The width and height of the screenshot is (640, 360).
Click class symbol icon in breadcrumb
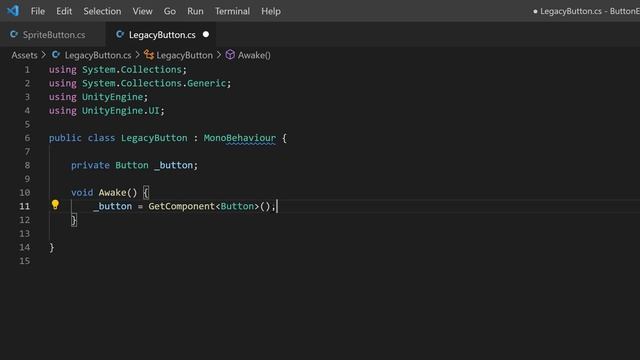click(x=149, y=55)
